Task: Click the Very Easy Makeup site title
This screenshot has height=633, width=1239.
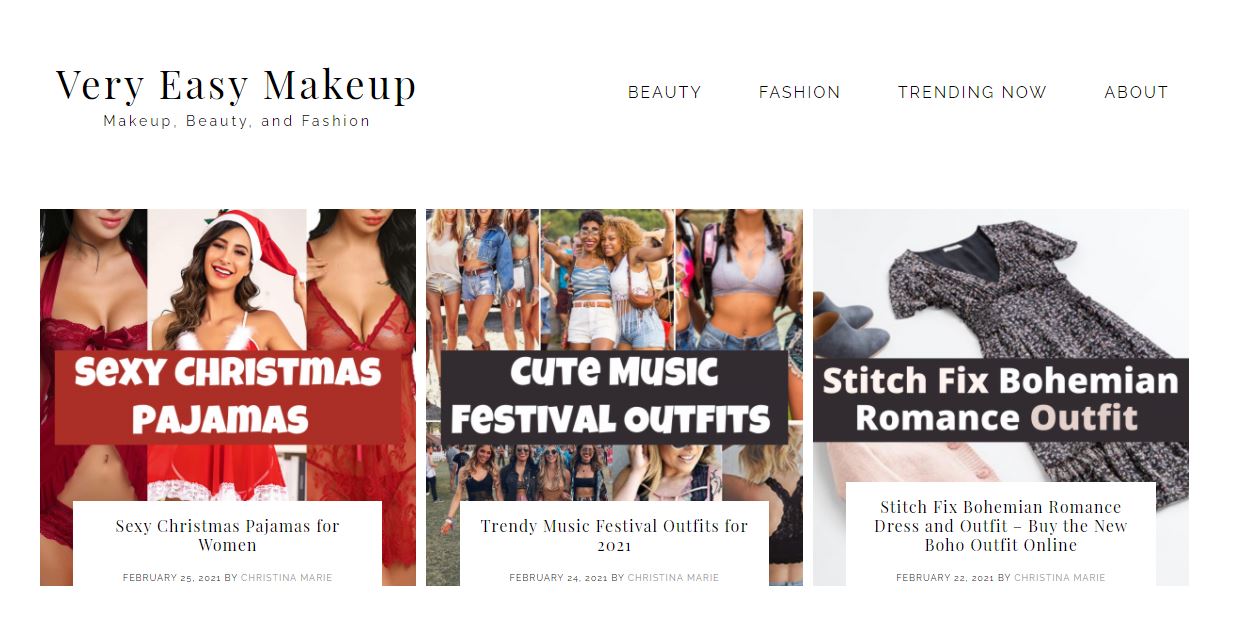Action: point(236,86)
